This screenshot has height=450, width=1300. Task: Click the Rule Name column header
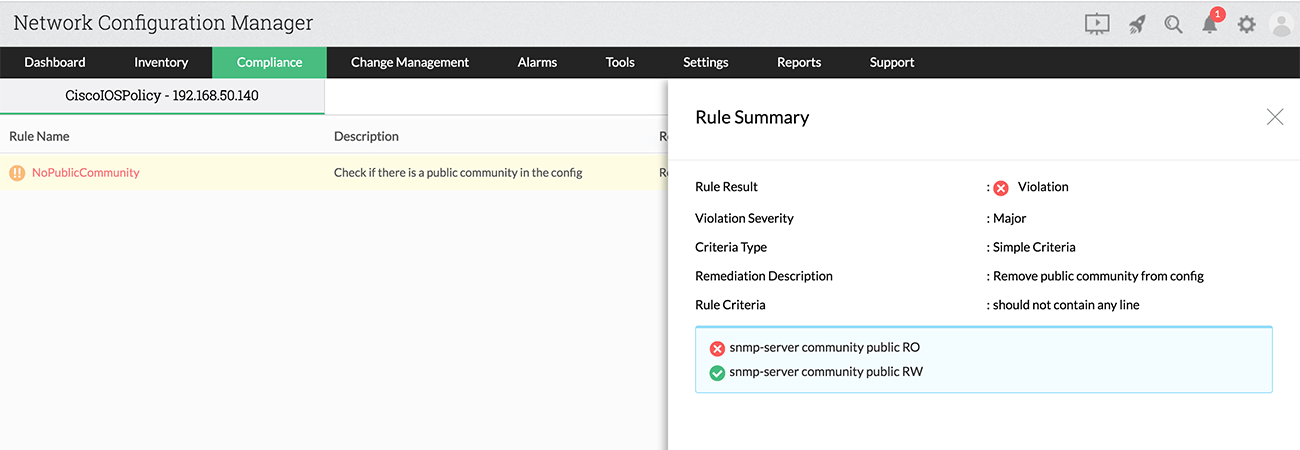40,136
